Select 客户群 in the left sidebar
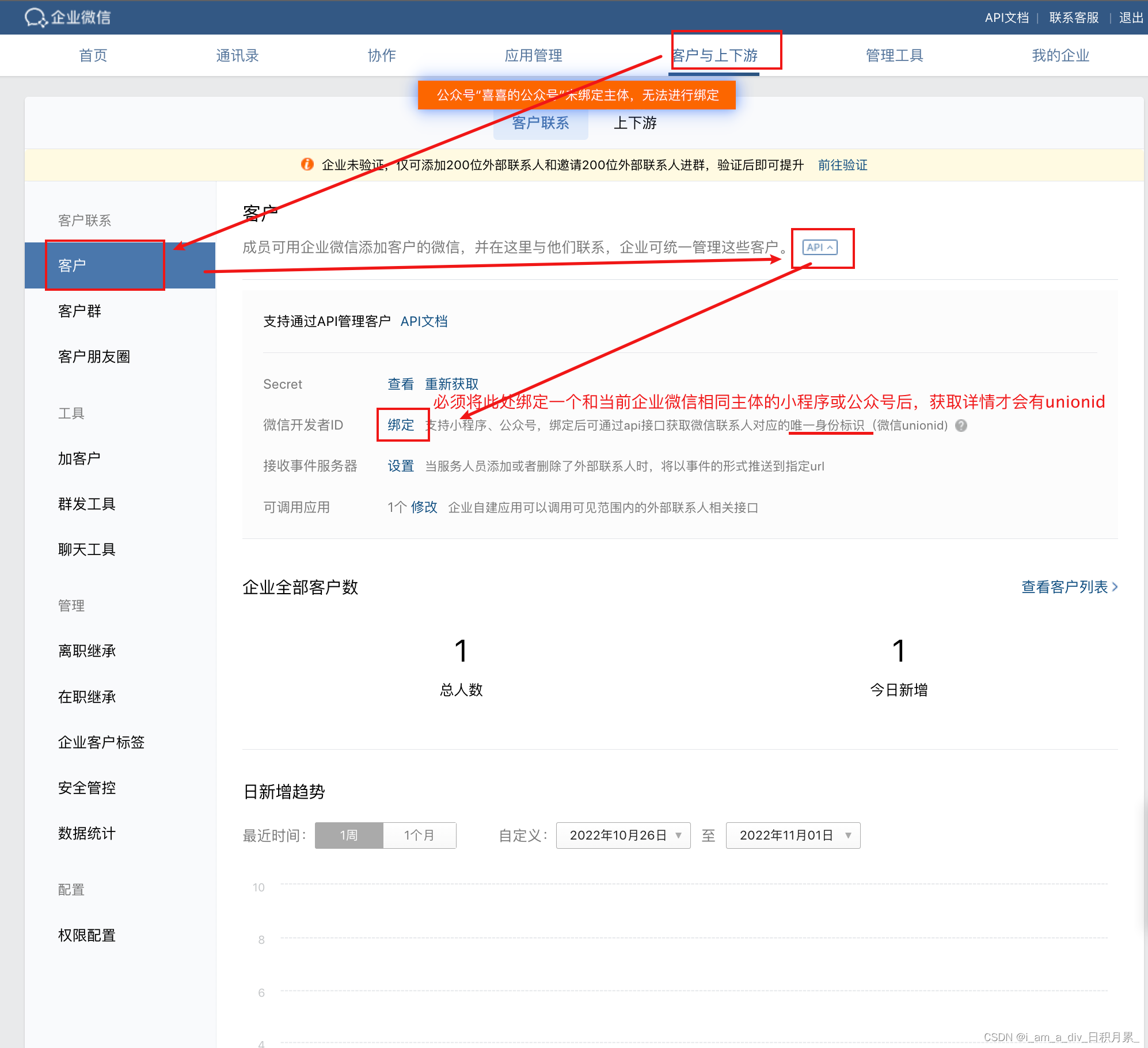 [79, 312]
